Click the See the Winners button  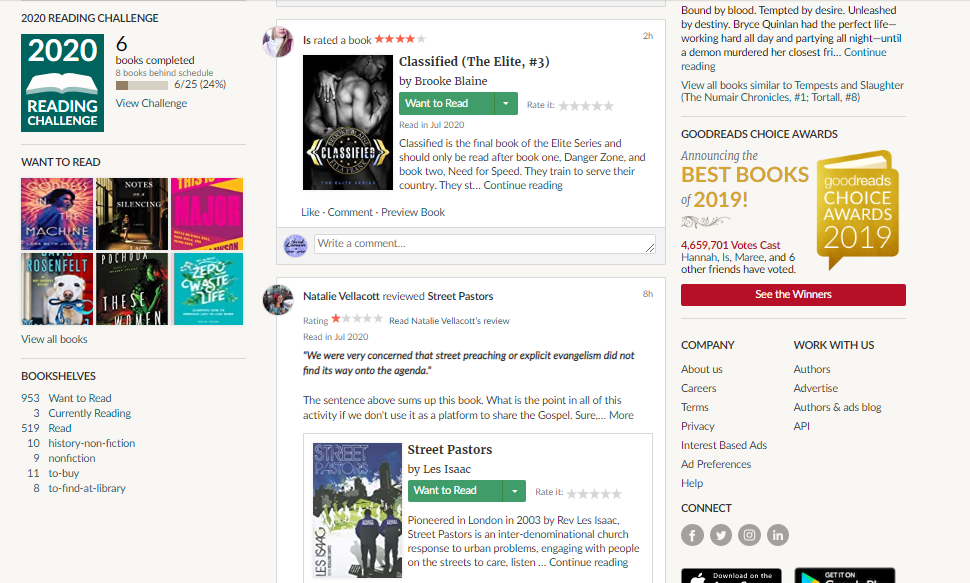pyautogui.click(x=793, y=295)
